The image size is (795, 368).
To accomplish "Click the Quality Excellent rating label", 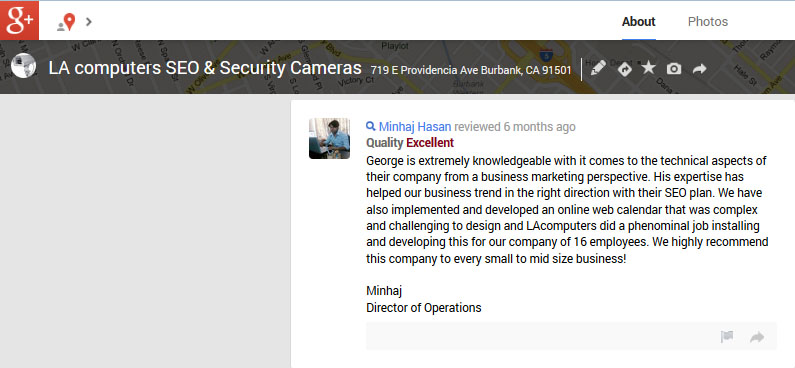I will coord(410,143).
